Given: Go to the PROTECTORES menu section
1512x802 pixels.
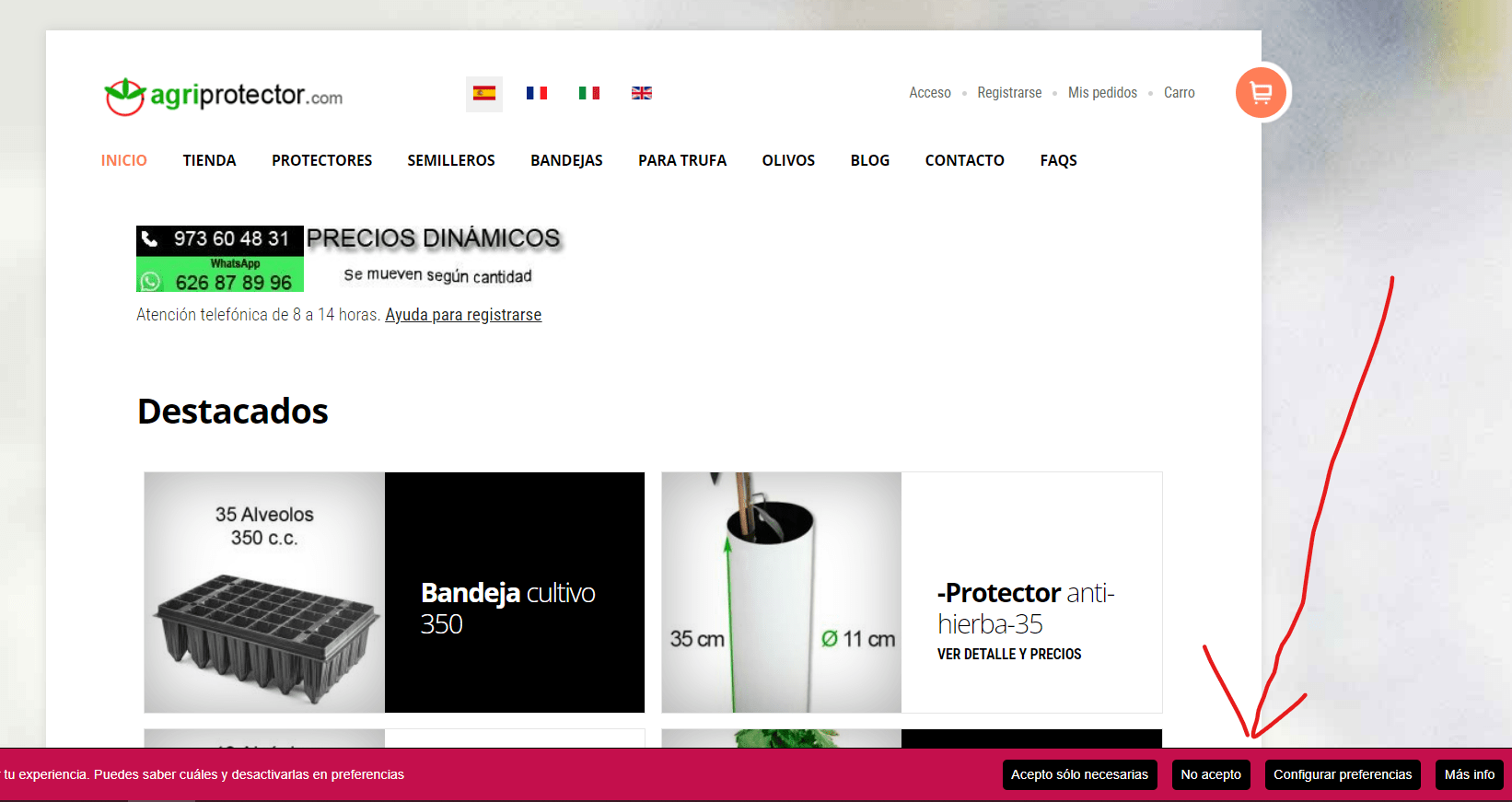Looking at the screenshot, I should pyautogui.click(x=321, y=160).
